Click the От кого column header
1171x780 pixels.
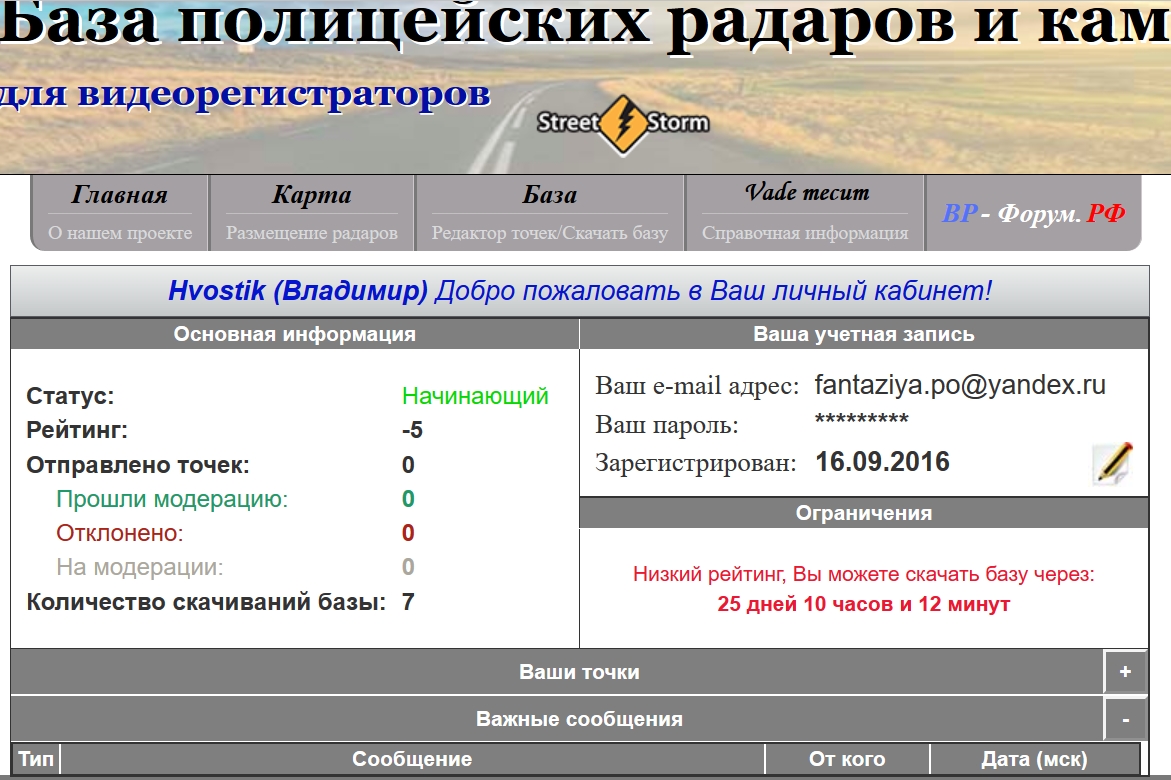(x=847, y=760)
